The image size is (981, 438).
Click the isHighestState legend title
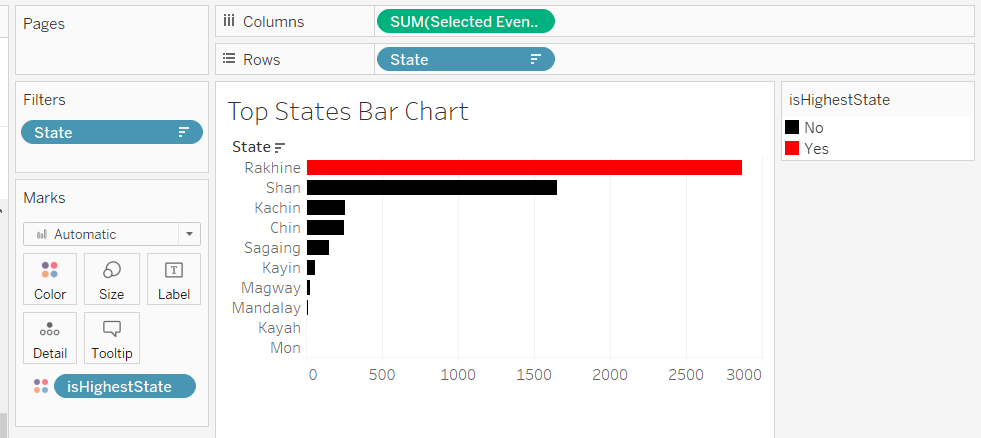pos(839,99)
